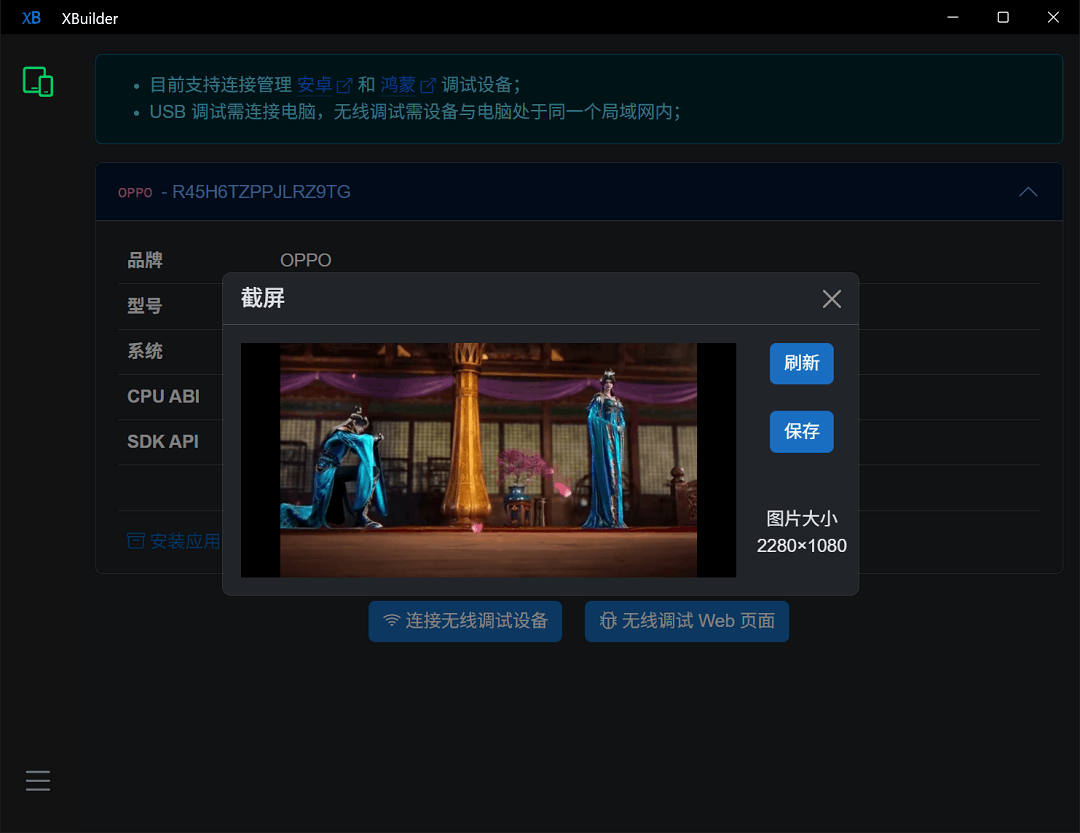The image size is (1080, 833).
Task: Click the 2280×1080 image size text
Action: 802,546
